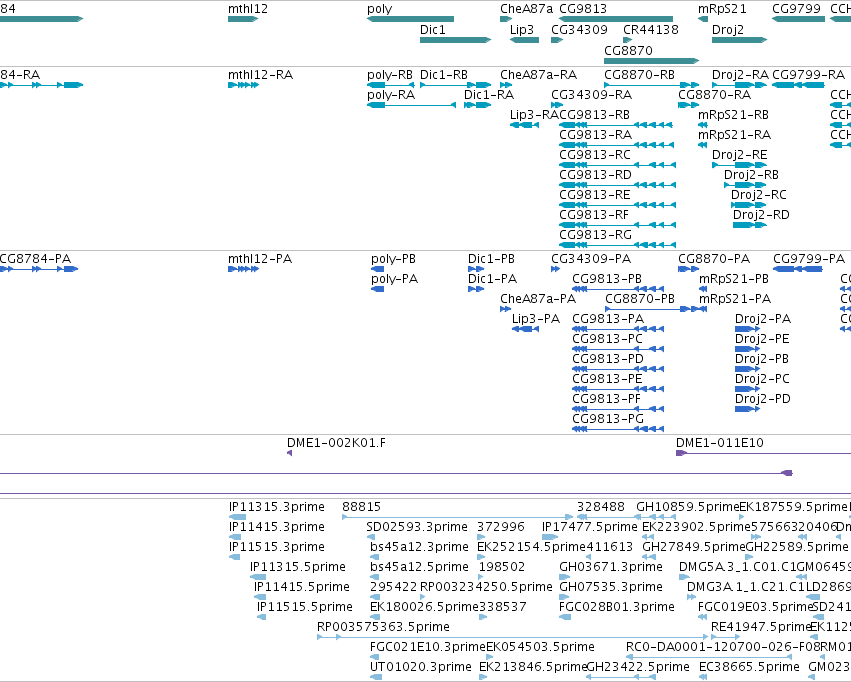
Task: Click the 'CheA87a-PA' protein label
Action: point(538,299)
